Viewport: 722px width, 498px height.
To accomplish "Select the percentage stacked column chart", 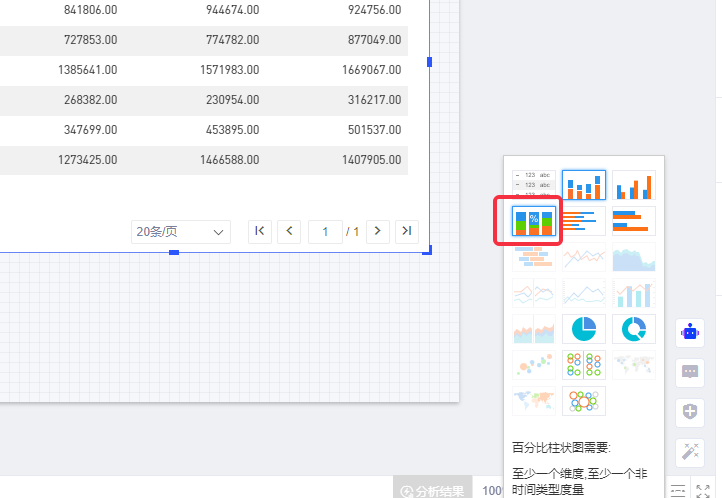I will pos(533,219).
